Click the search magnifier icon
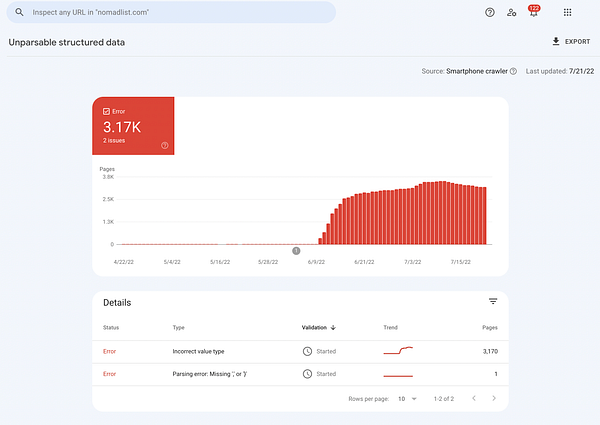 coord(19,13)
